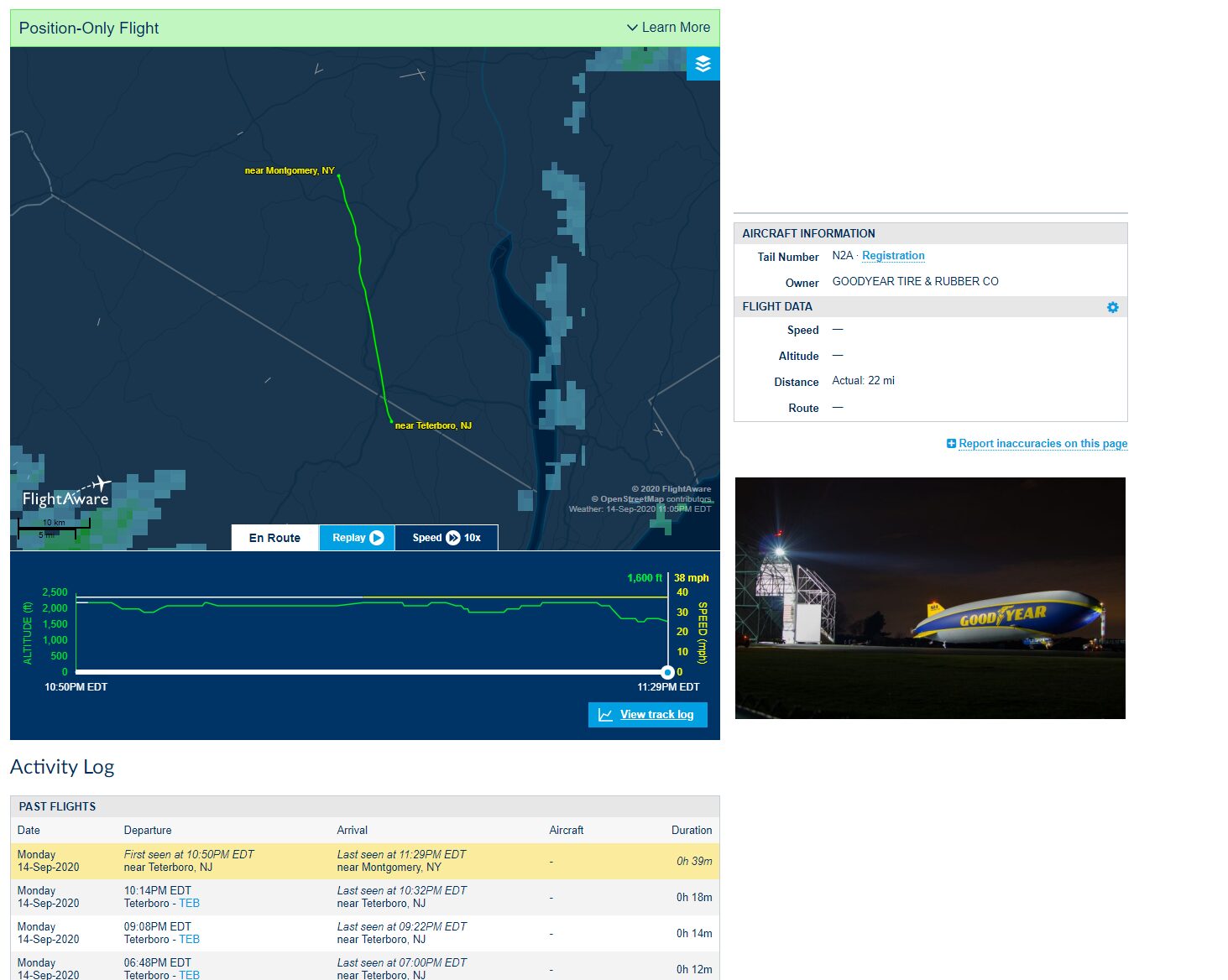Click TEB link in 06:48PM EDT row
The image size is (1228, 980).
189,975
